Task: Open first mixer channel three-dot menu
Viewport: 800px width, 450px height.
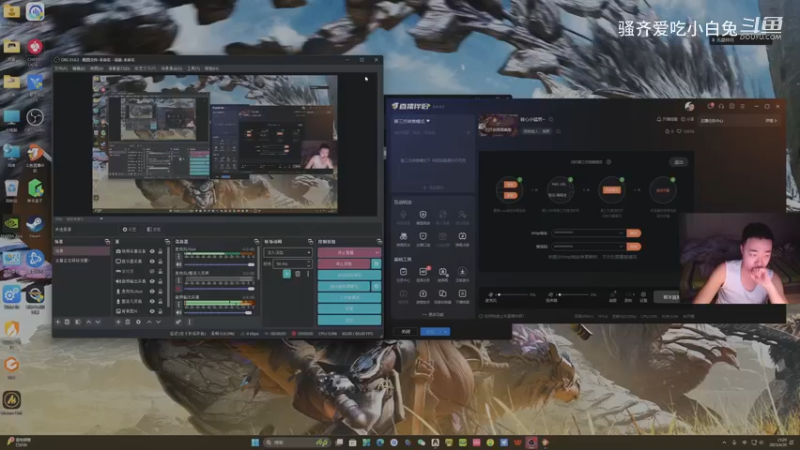Action: pyautogui.click(x=179, y=256)
